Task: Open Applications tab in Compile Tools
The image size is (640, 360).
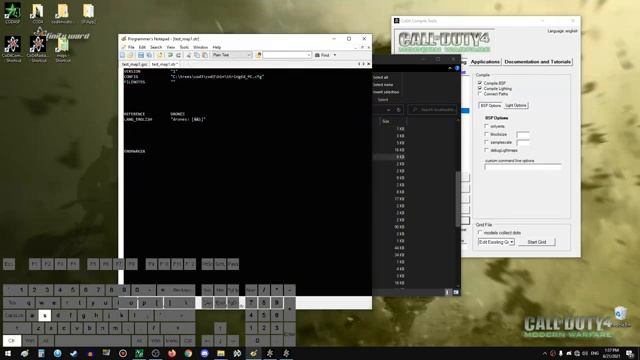Action: tap(485, 62)
